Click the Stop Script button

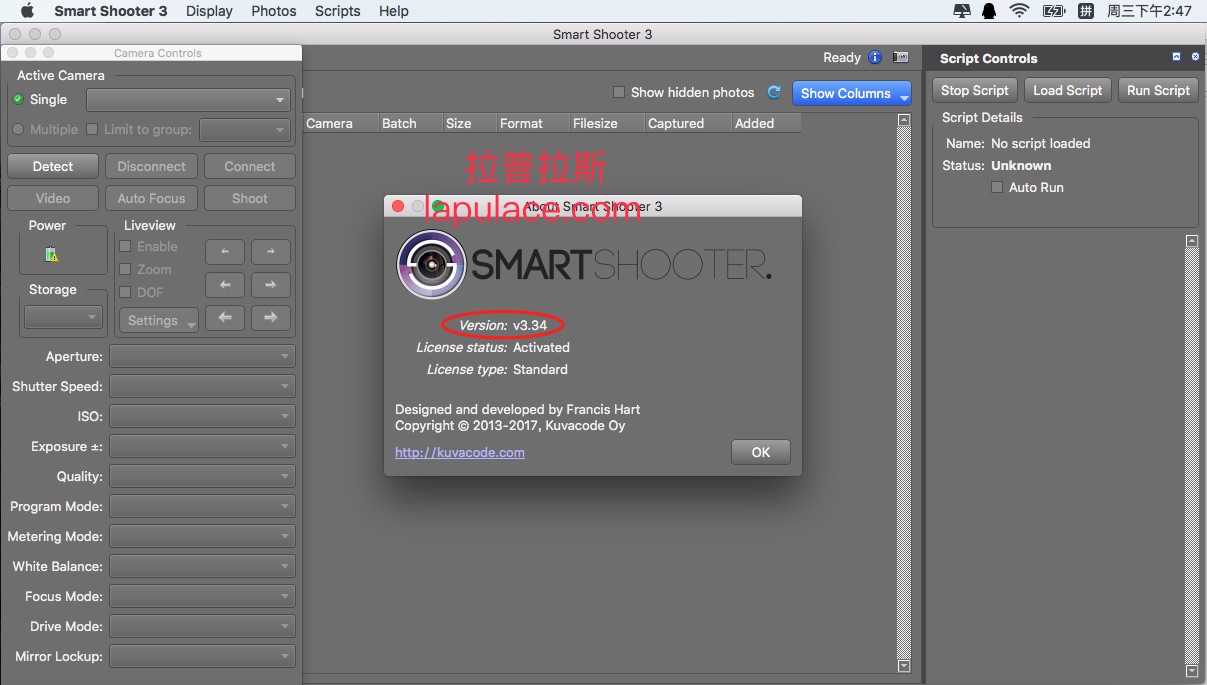coord(975,90)
